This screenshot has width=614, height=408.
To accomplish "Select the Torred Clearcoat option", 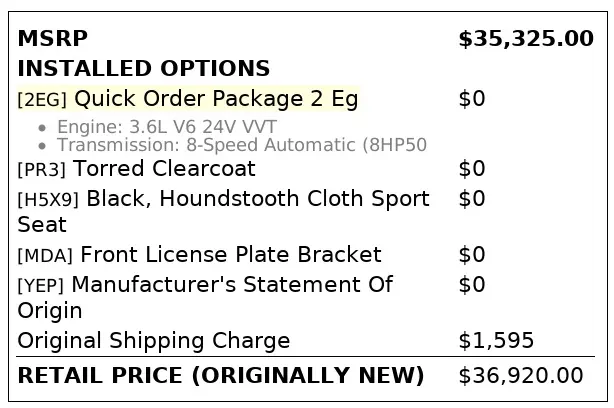I will pos(164,169).
